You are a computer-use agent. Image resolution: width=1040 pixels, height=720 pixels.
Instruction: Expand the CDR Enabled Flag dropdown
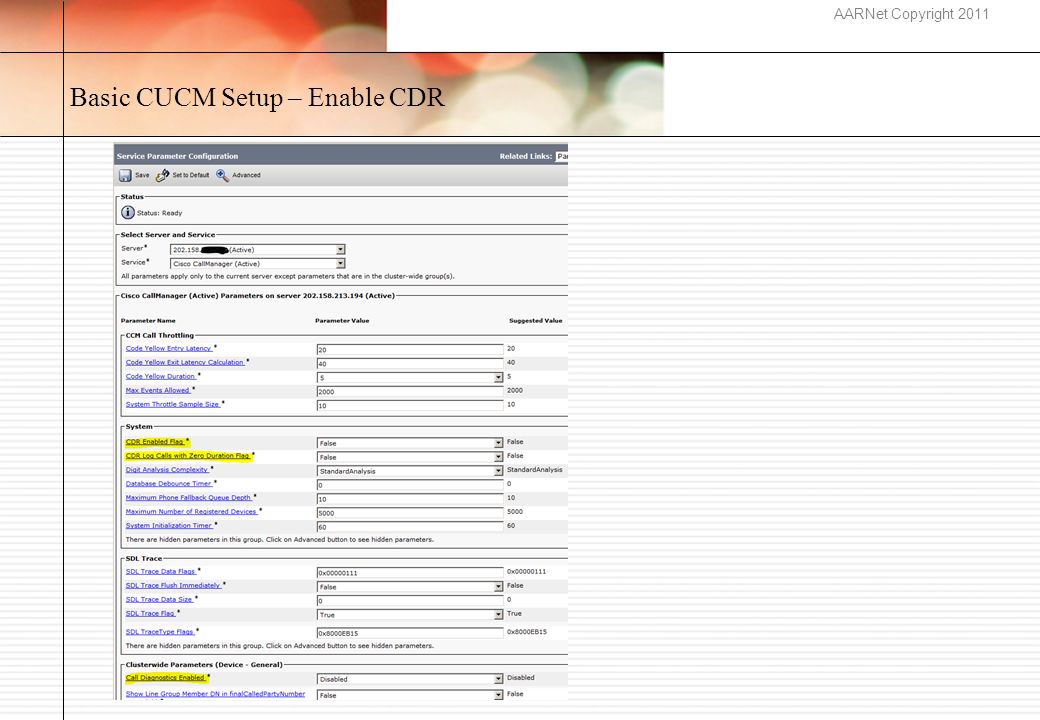point(410,443)
